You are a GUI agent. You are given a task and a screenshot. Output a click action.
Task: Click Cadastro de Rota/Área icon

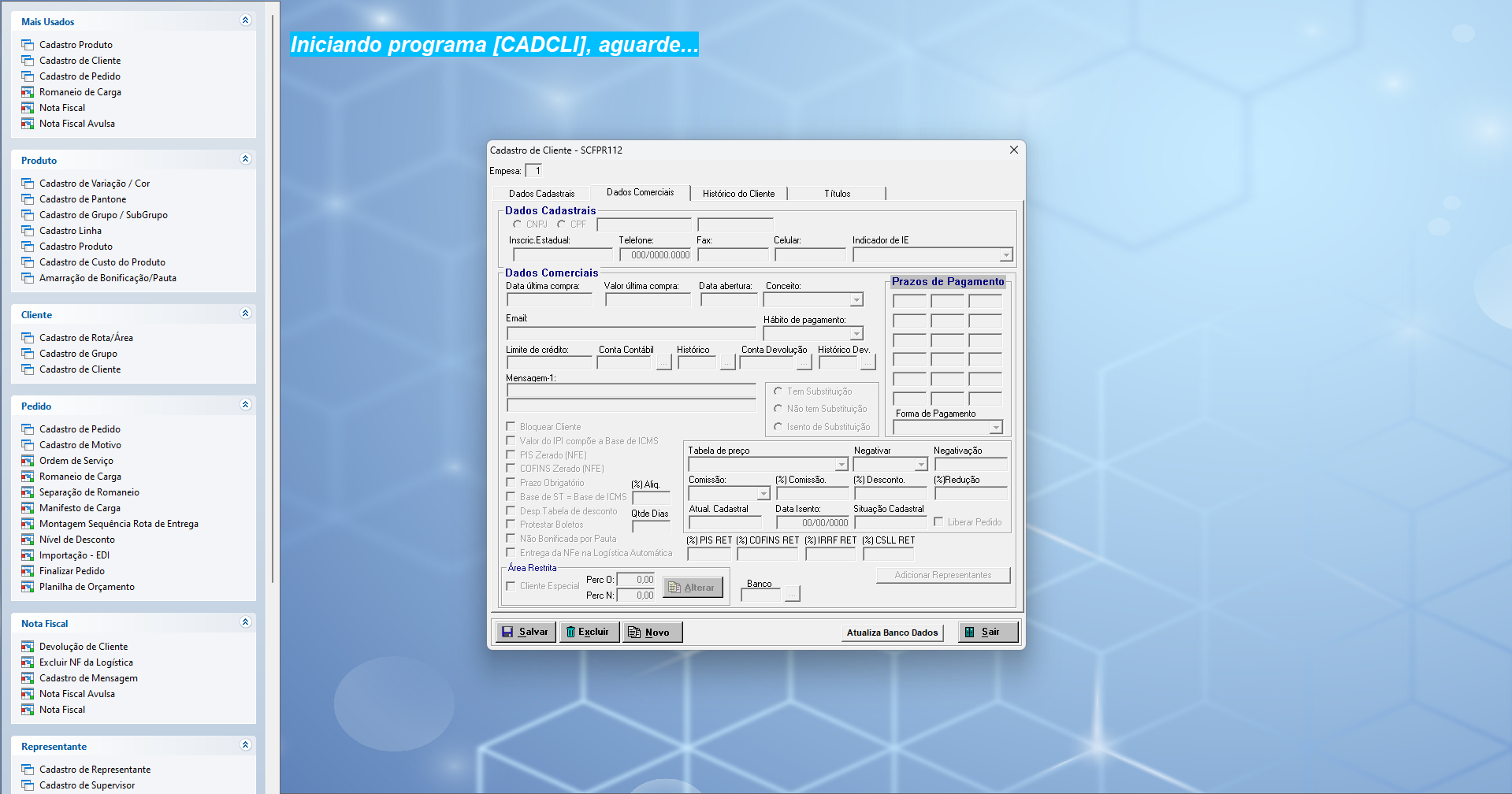coord(28,338)
